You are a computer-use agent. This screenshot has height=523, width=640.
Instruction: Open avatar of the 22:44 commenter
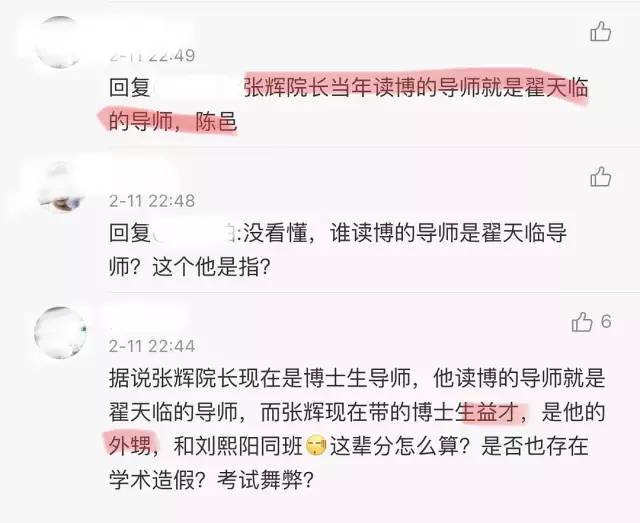[60, 332]
